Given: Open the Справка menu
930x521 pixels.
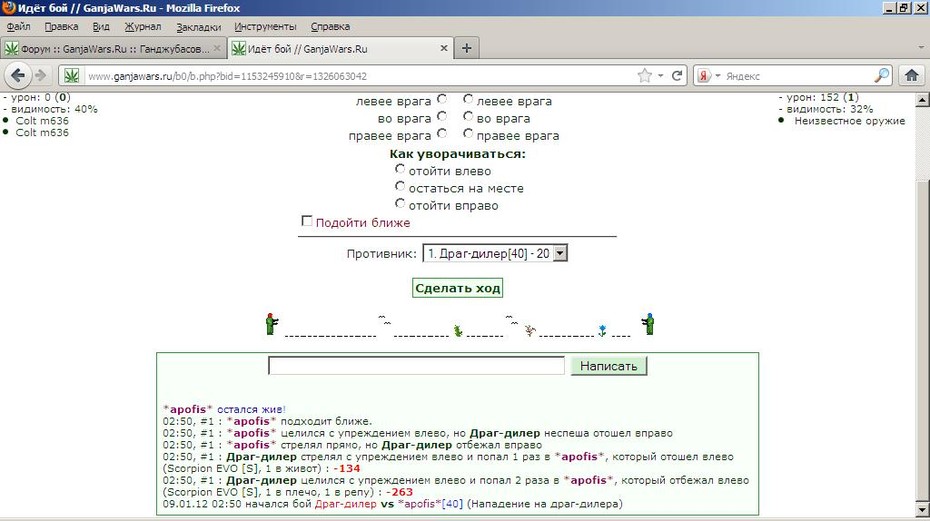Looking at the screenshot, I should [x=330, y=27].
